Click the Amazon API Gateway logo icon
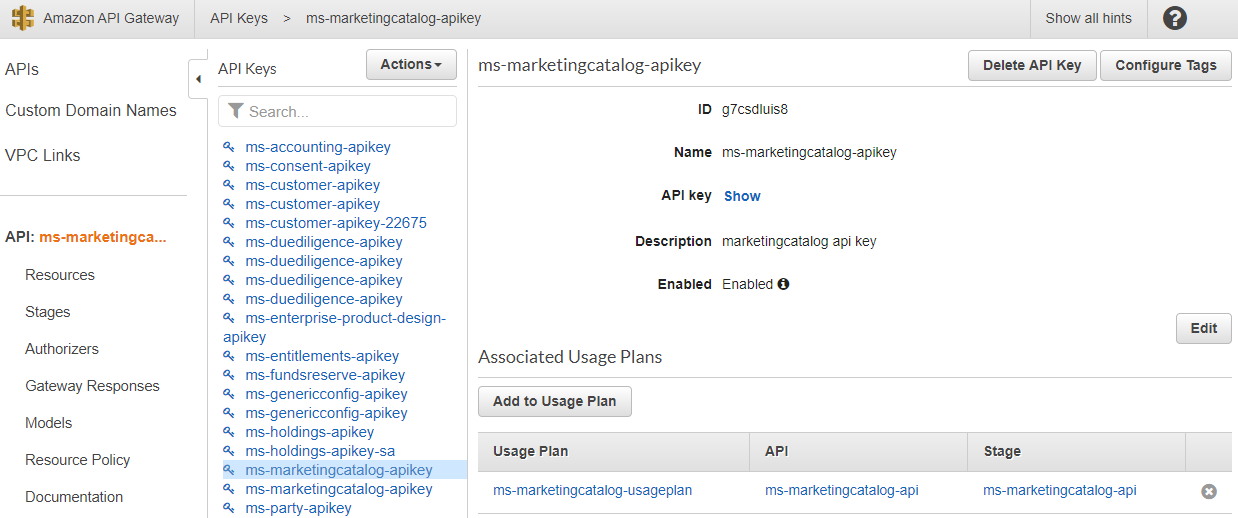1238x518 pixels. [x=22, y=18]
